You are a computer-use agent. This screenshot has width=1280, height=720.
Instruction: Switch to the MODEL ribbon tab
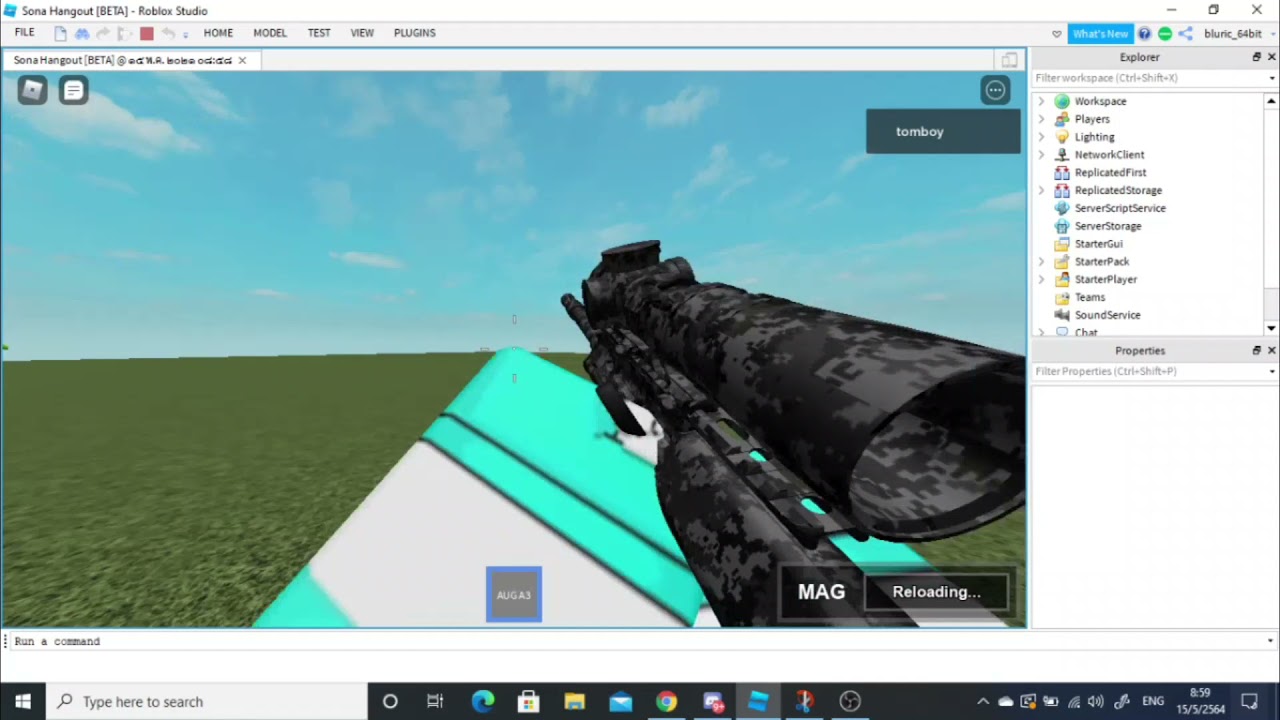[x=270, y=33]
